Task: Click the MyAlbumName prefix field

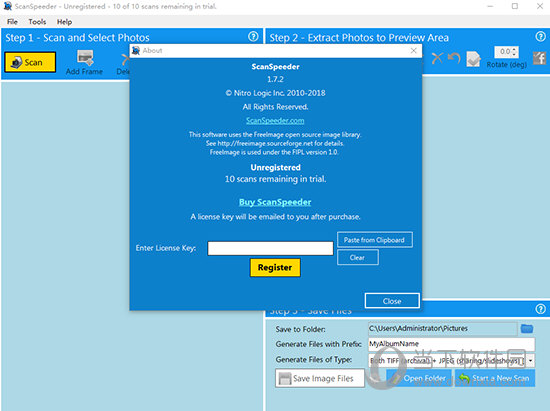Action: (451, 344)
